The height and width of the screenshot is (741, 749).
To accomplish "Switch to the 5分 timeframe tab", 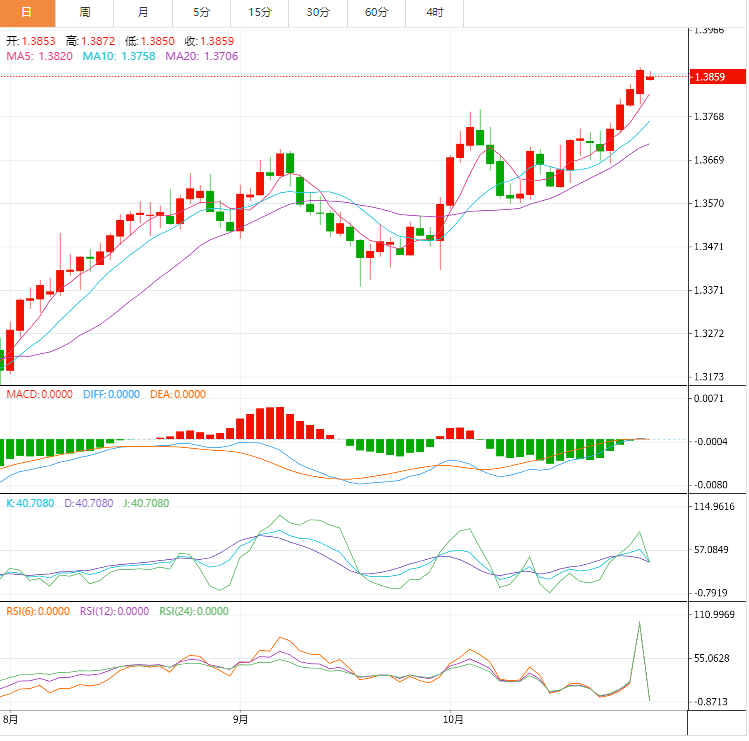I will (201, 12).
